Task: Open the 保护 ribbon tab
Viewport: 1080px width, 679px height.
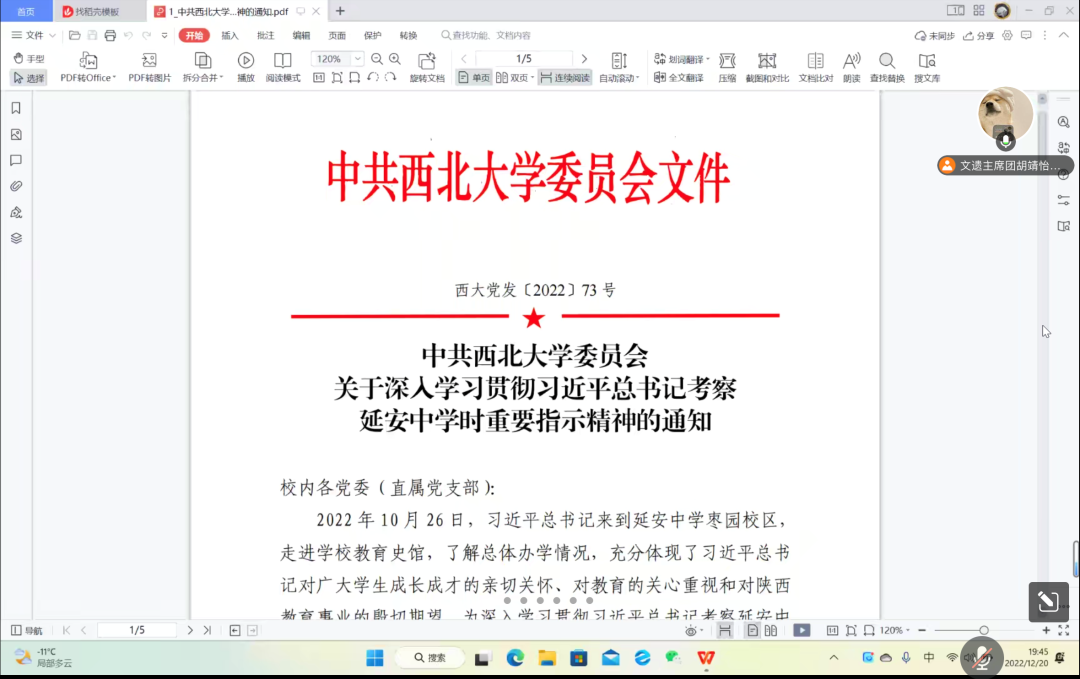Action: [x=372, y=35]
